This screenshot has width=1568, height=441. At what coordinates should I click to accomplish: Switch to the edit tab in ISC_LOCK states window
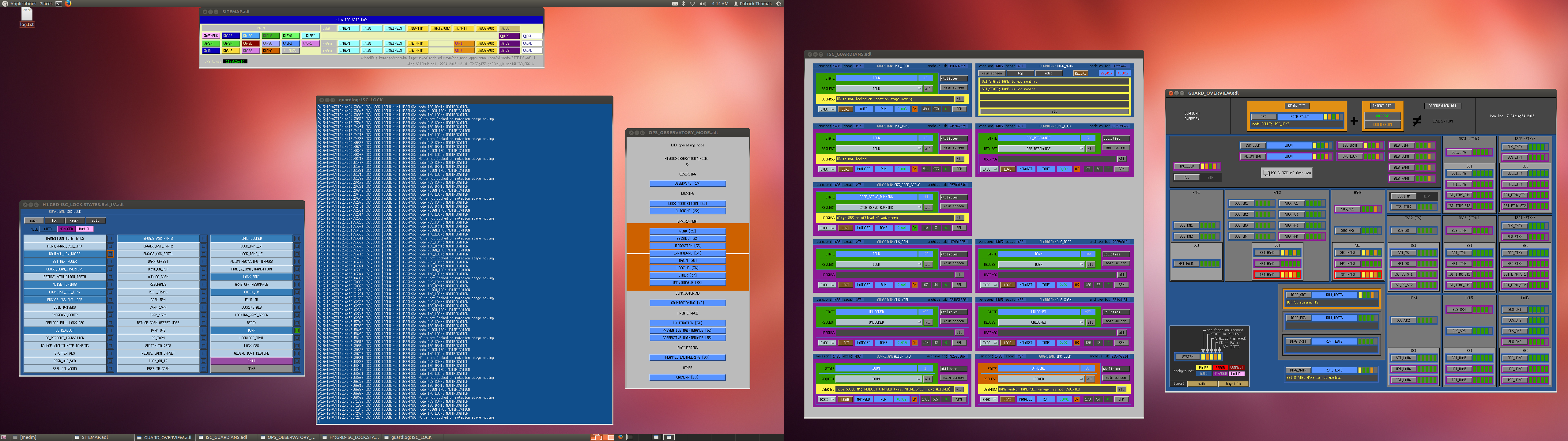(96, 221)
